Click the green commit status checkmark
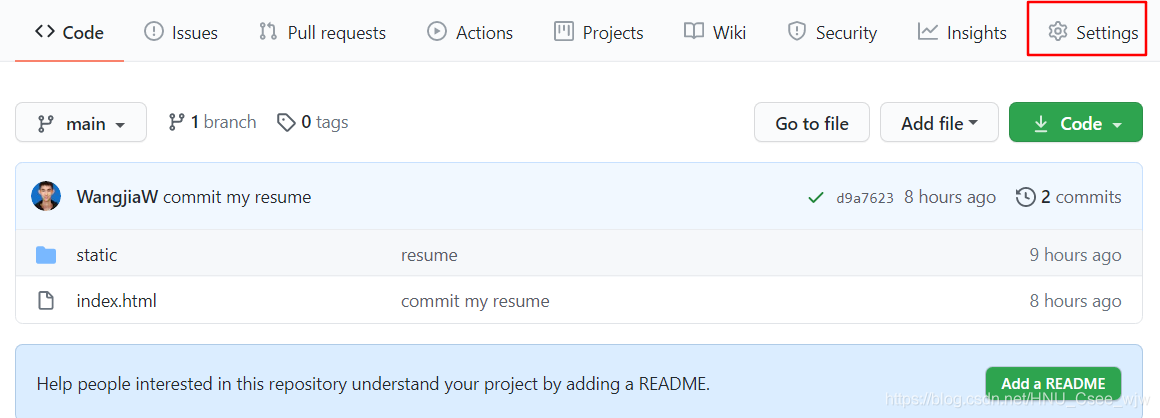The width and height of the screenshot is (1160, 418). tap(816, 198)
